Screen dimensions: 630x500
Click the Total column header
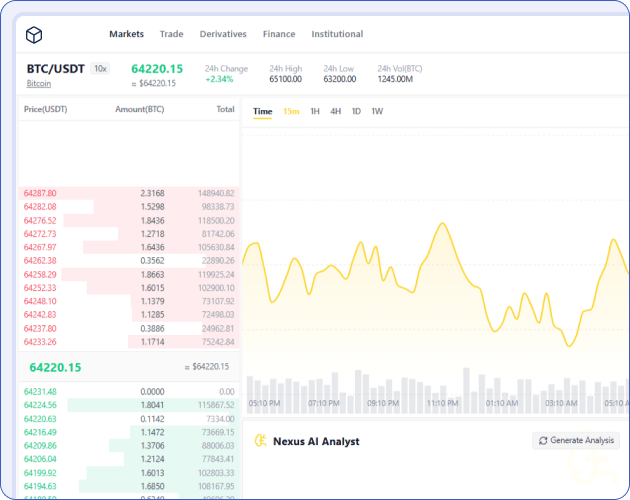(225, 109)
